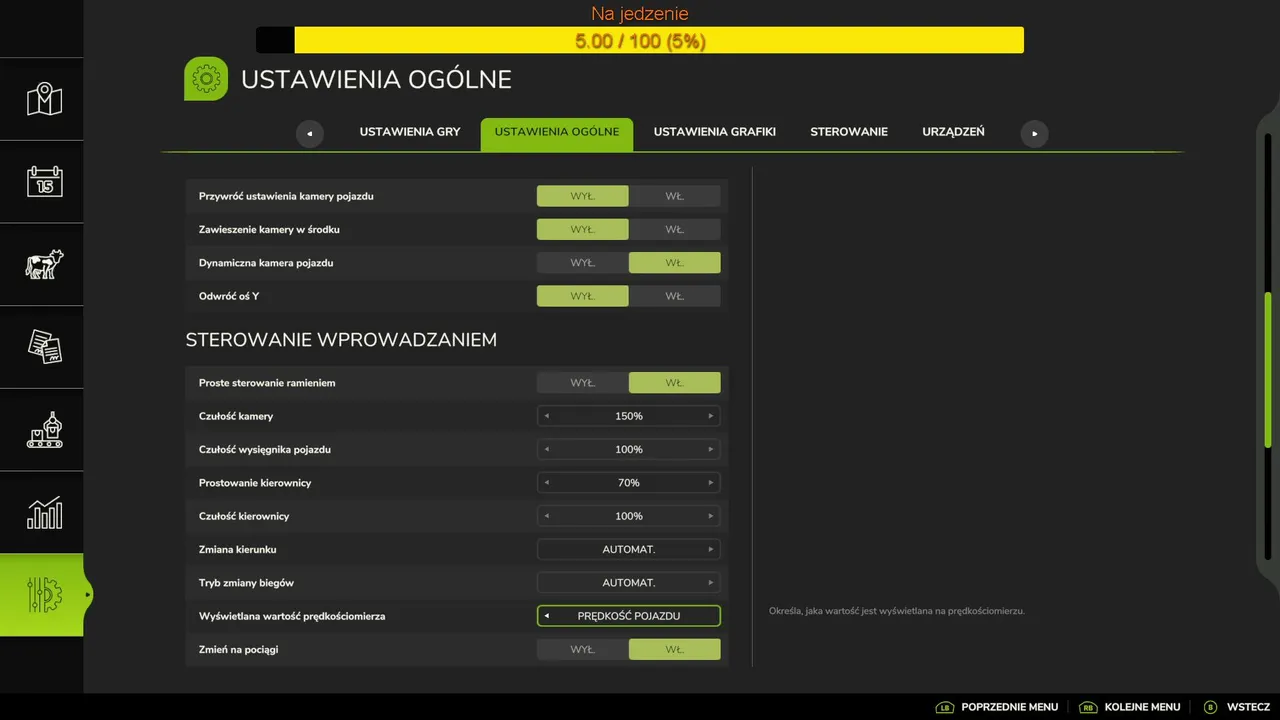Click the Sterowanie wprowadzaniem heading
Image resolution: width=1280 pixels, height=720 pixels.
click(x=341, y=340)
